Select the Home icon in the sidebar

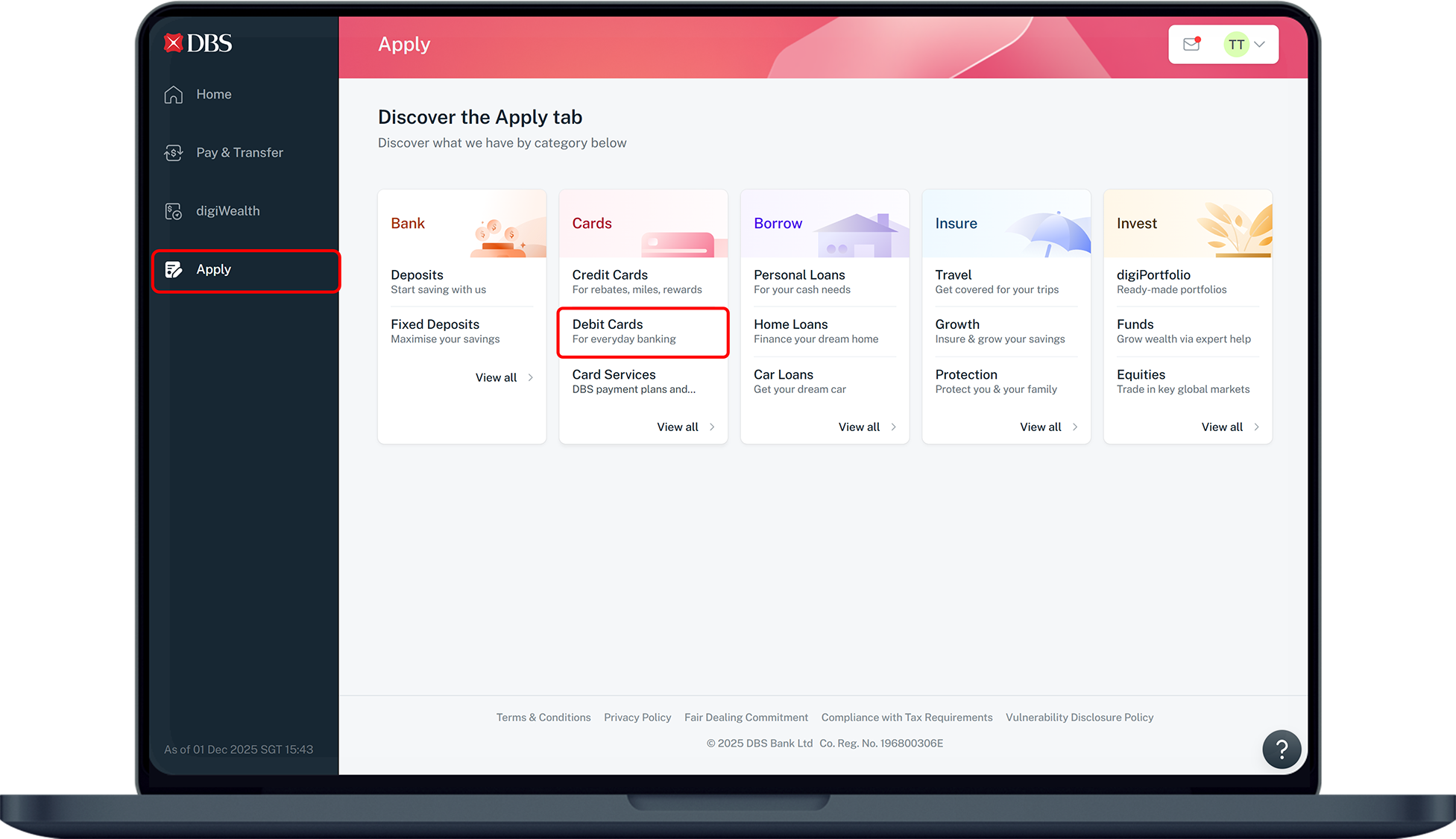[x=173, y=94]
